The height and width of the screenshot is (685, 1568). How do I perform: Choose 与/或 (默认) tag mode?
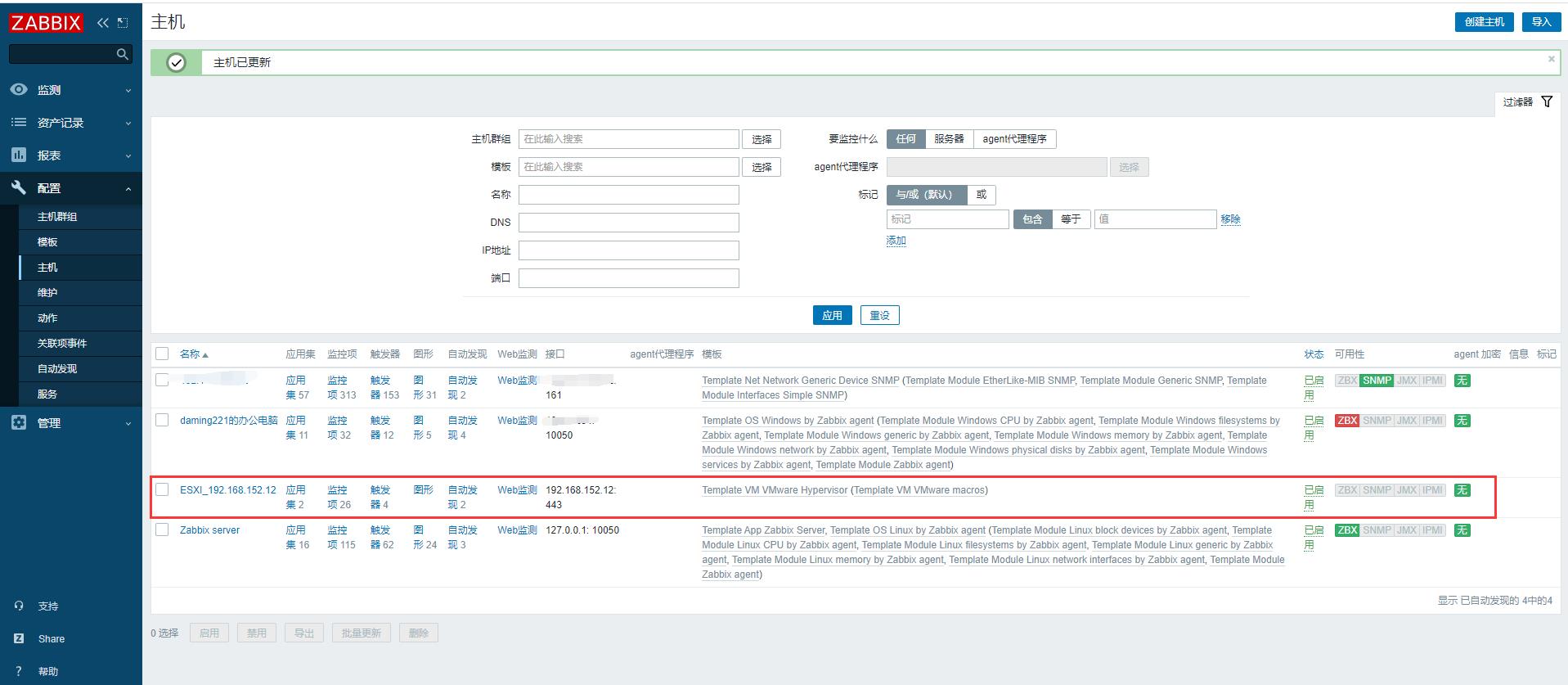click(x=927, y=195)
